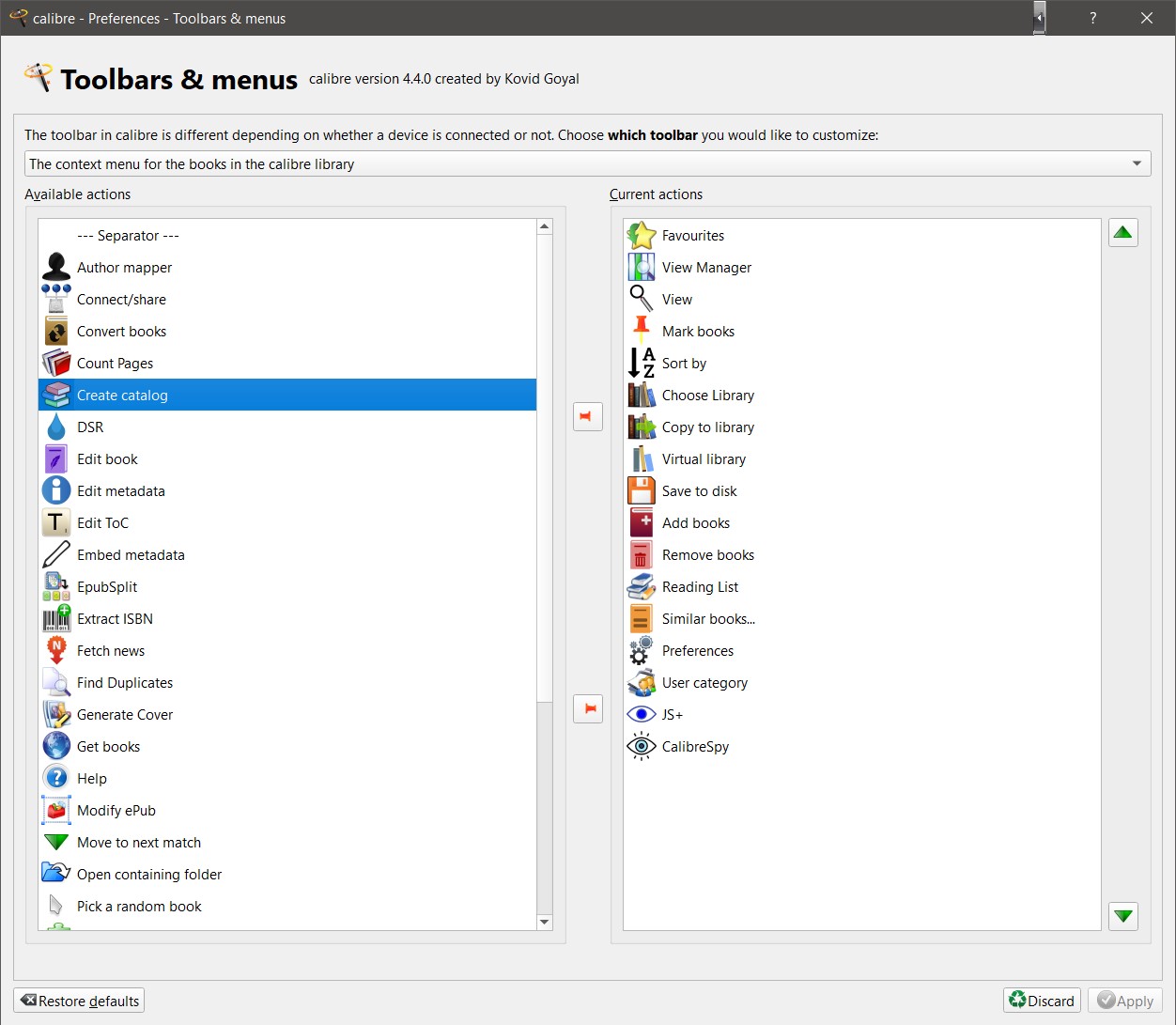Select the View magnifier icon

[x=642, y=299]
